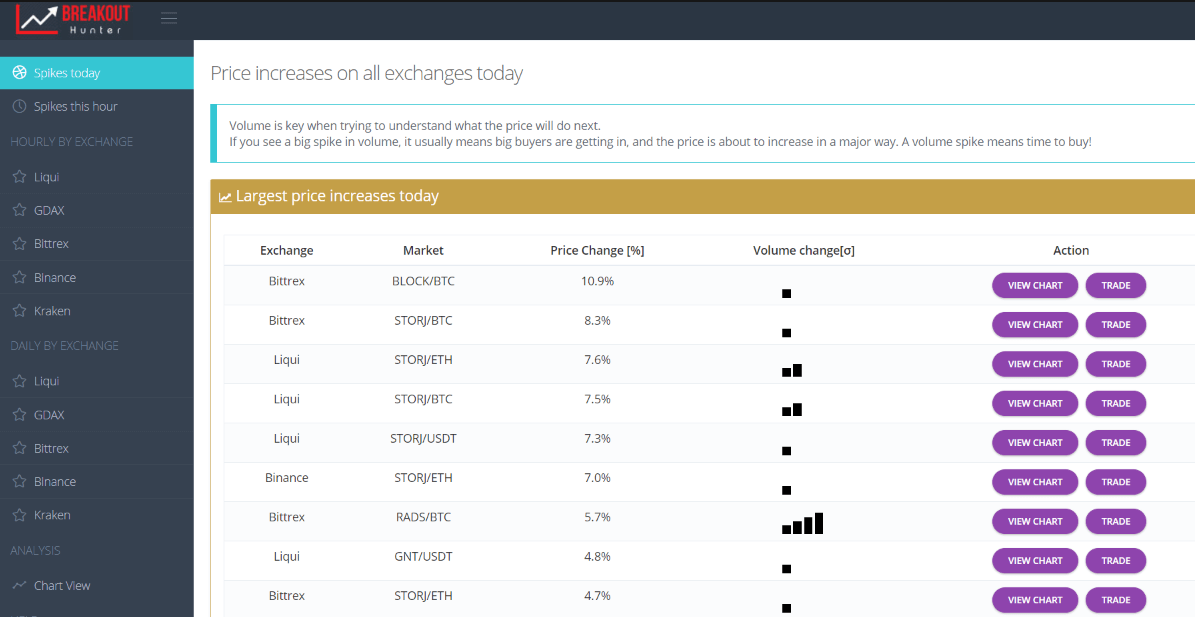Screen dimensions: 1195x617
Task: Click the Exchange column header
Action: pos(287,251)
